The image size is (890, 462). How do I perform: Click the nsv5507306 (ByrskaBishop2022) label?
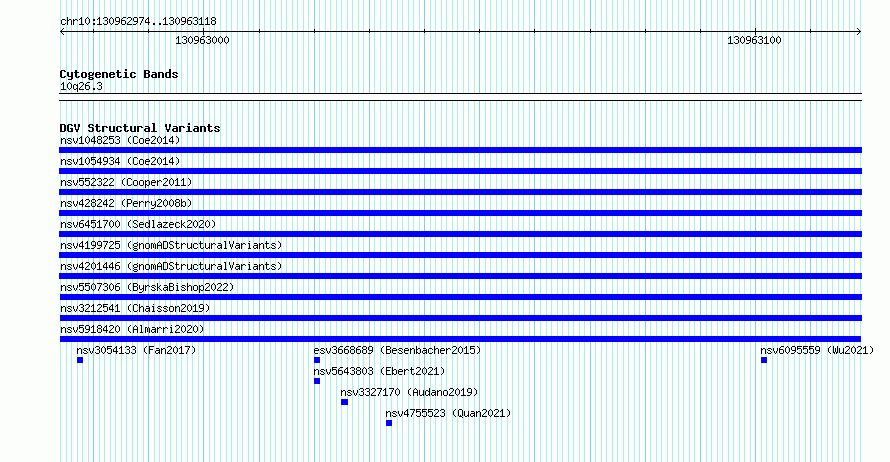point(147,287)
